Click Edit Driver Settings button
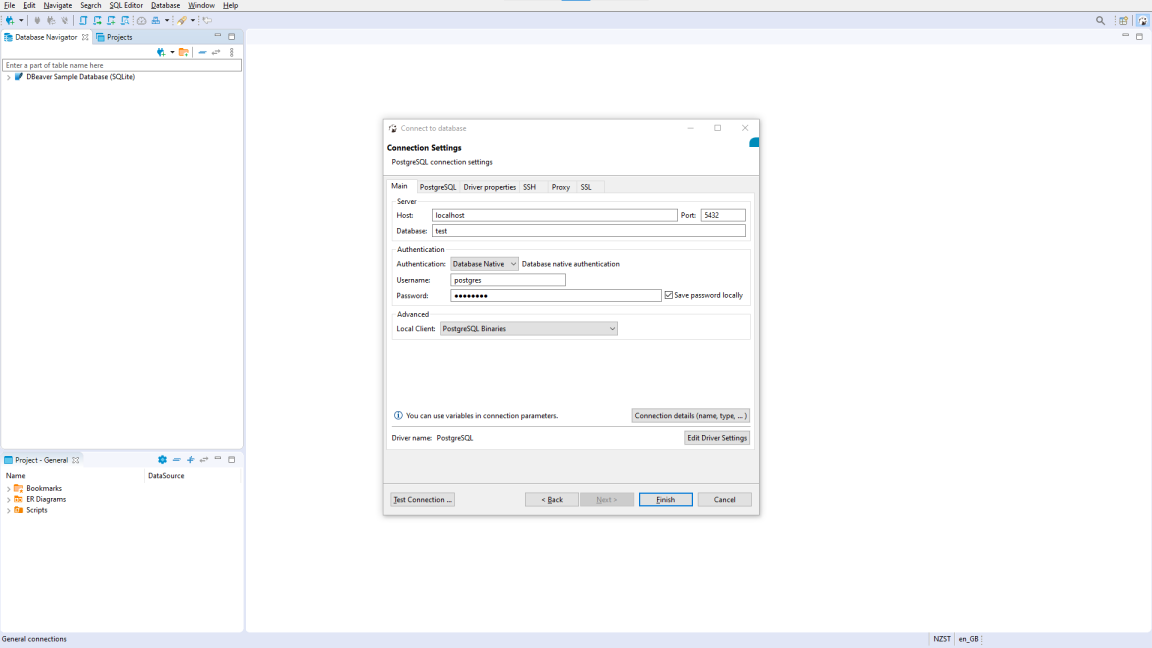Image resolution: width=1152 pixels, height=648 pixels. coord(717,438)
